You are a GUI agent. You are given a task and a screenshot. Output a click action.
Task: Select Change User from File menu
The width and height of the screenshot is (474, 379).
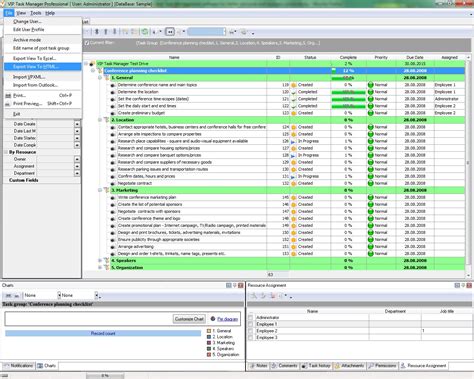[x=43, y=21]
